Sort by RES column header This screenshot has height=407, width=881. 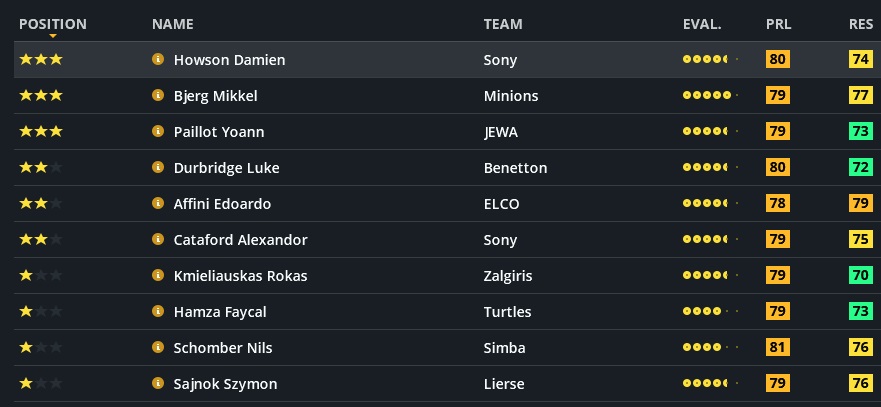(x=860, y=24)
